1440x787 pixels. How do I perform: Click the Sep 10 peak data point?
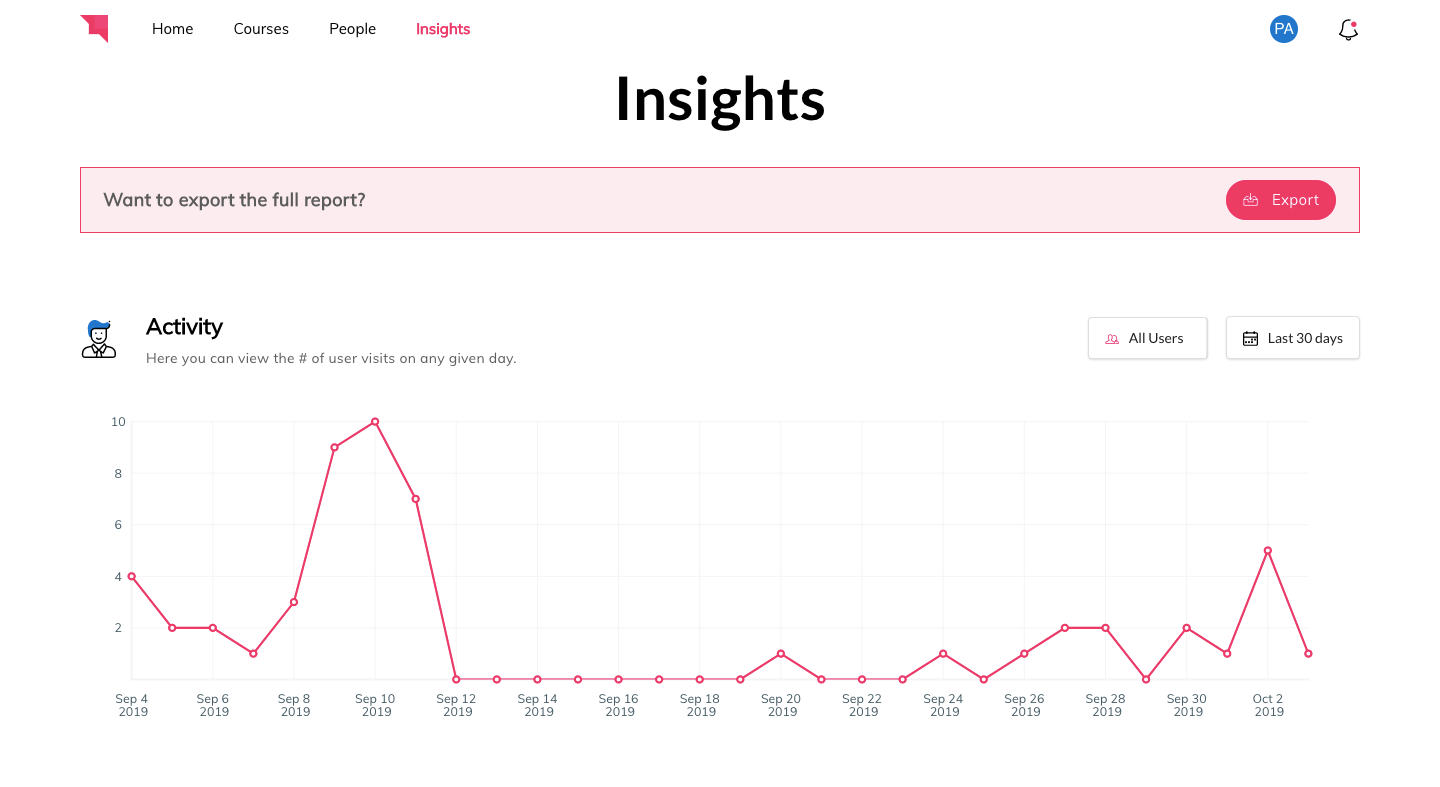pyautogui.click(x=375, y=422)
